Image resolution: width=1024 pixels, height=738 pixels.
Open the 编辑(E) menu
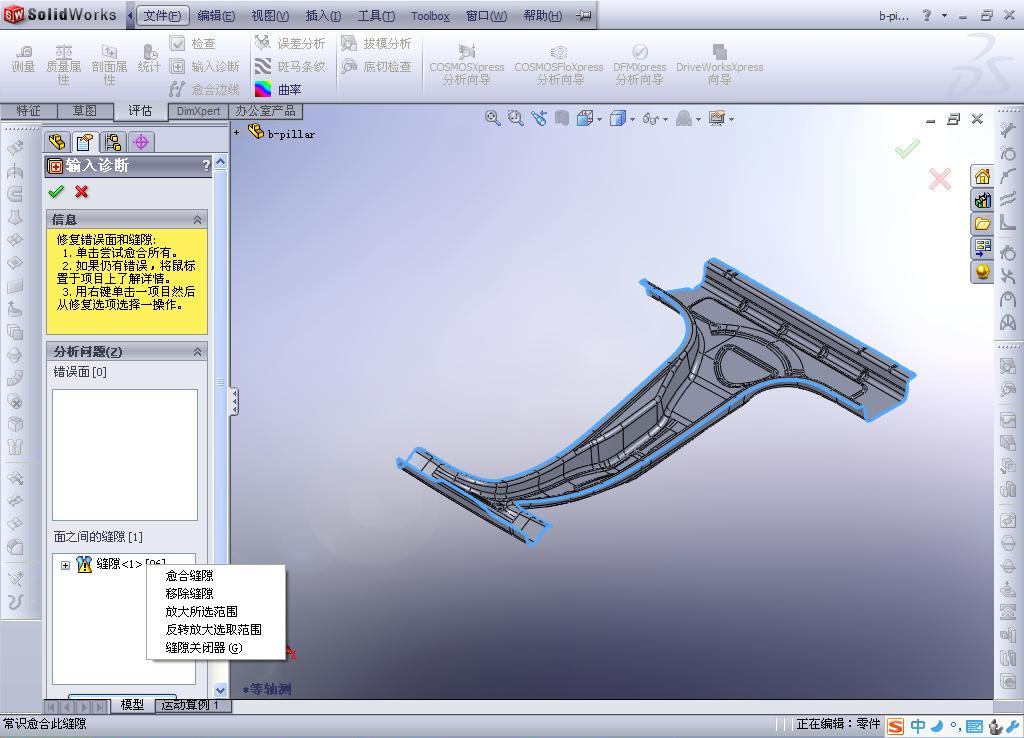216,15
